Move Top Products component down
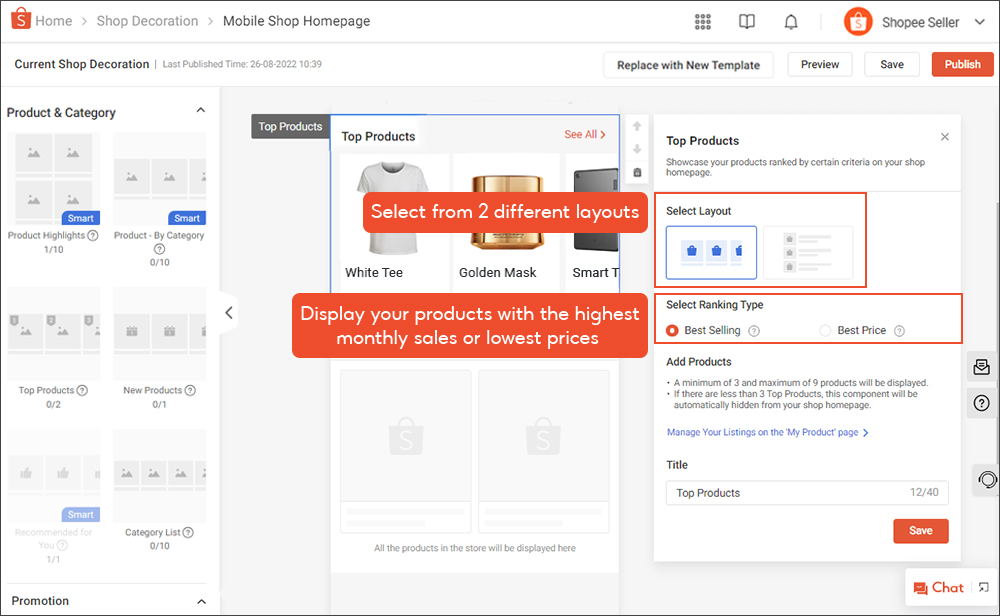The image size is (1000, 616). [637, 150]
